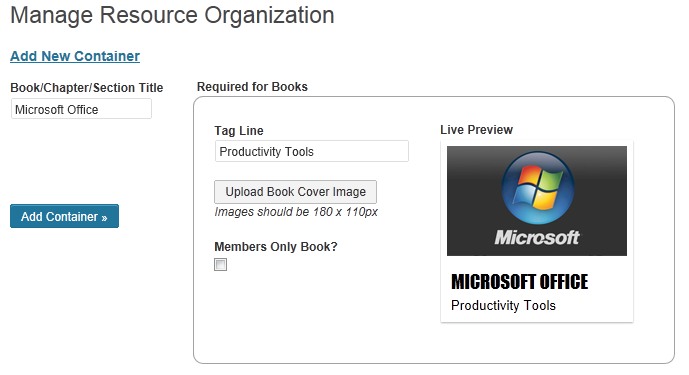Click the Microsoft cover image thumbnail
The image size is (689, 375).
[537, 201]
